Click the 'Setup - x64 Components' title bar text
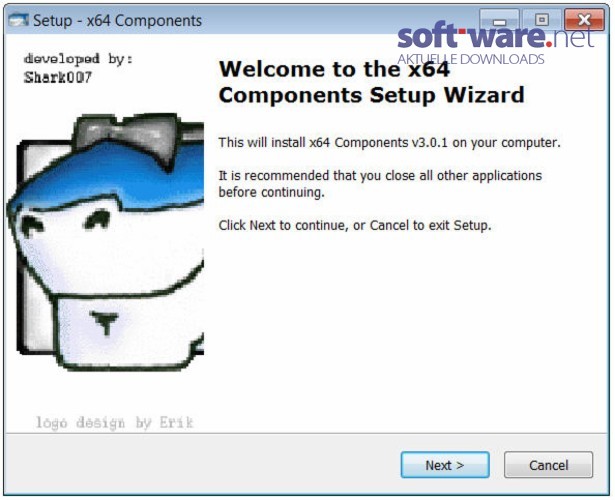 (x=117, y=20)
